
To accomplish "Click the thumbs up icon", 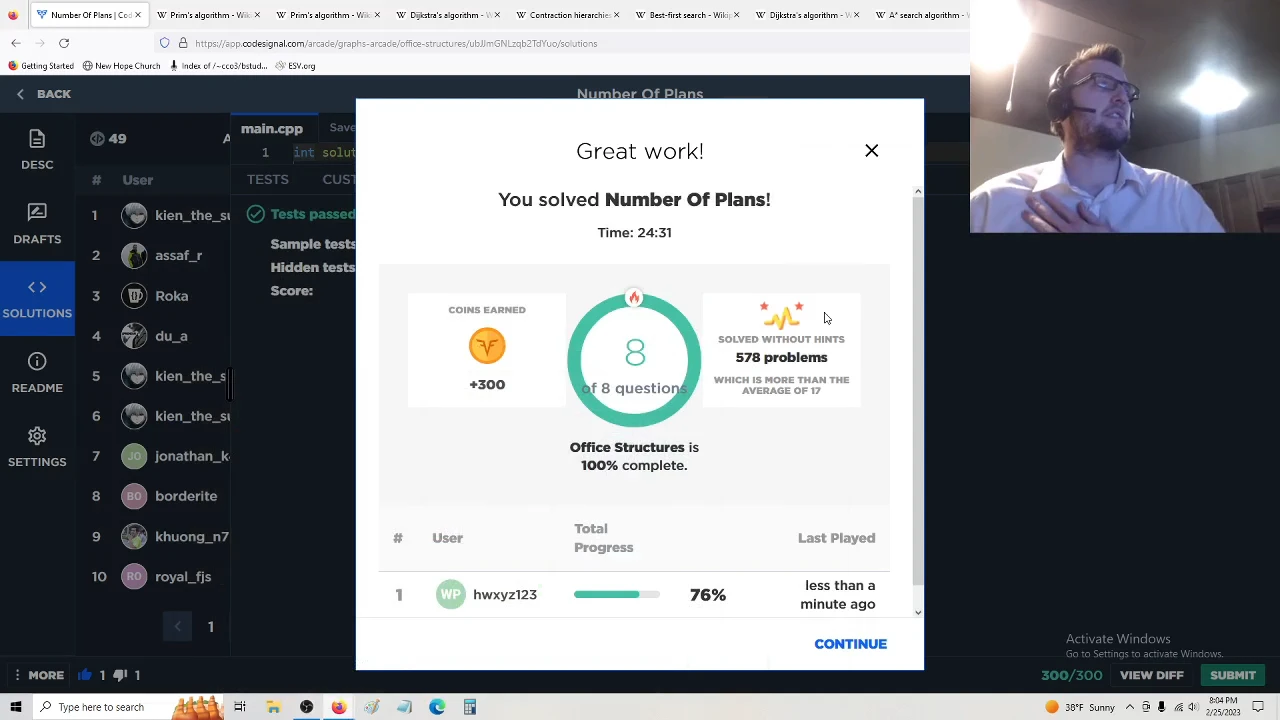I will [85, 675].
